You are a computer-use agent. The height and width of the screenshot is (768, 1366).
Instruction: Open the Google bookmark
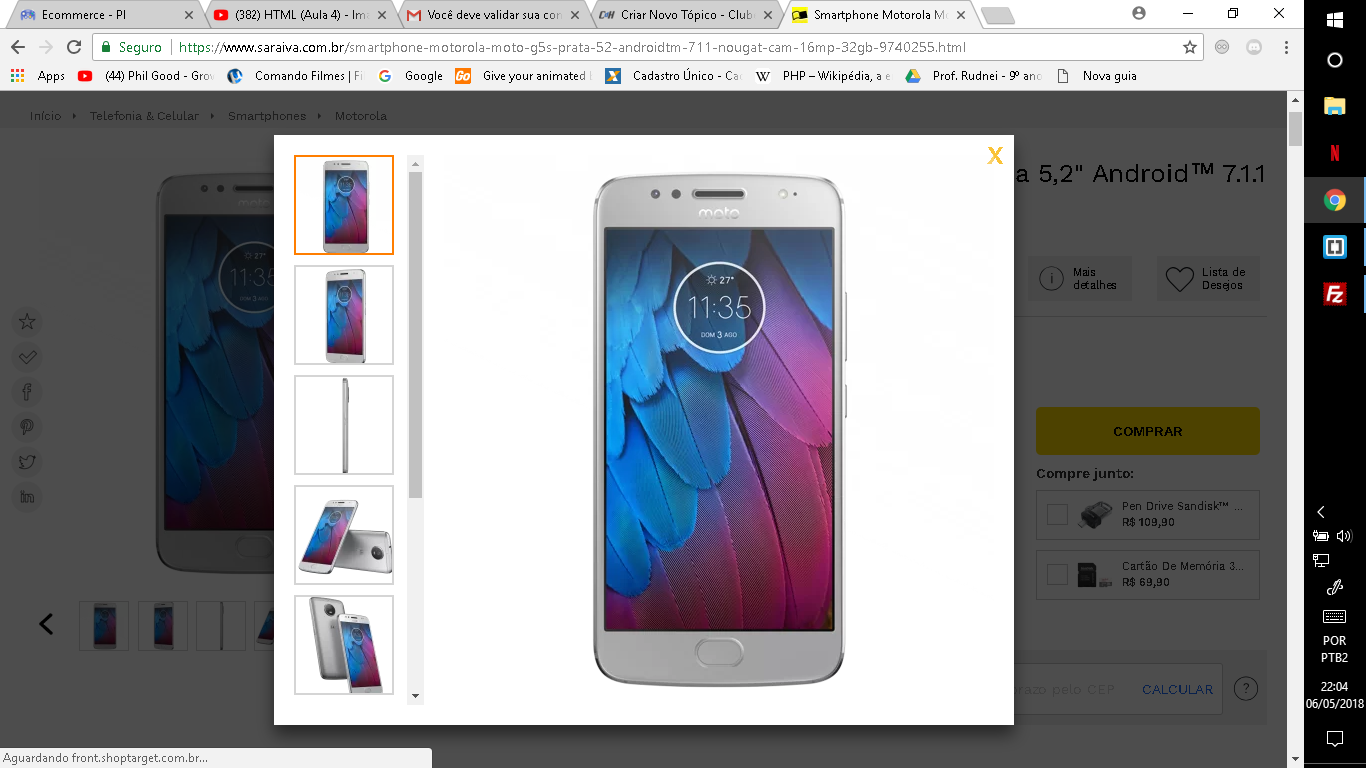[410, 76]
